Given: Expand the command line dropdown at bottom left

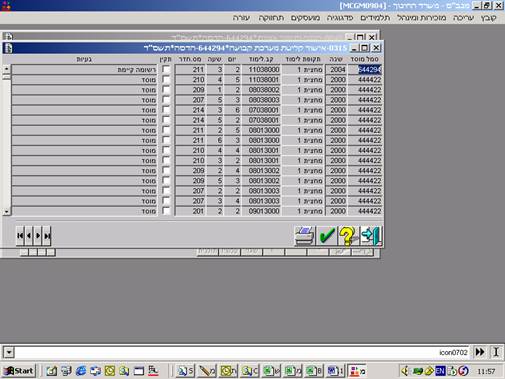Looking at the screenshot, I should pos(9,352).
